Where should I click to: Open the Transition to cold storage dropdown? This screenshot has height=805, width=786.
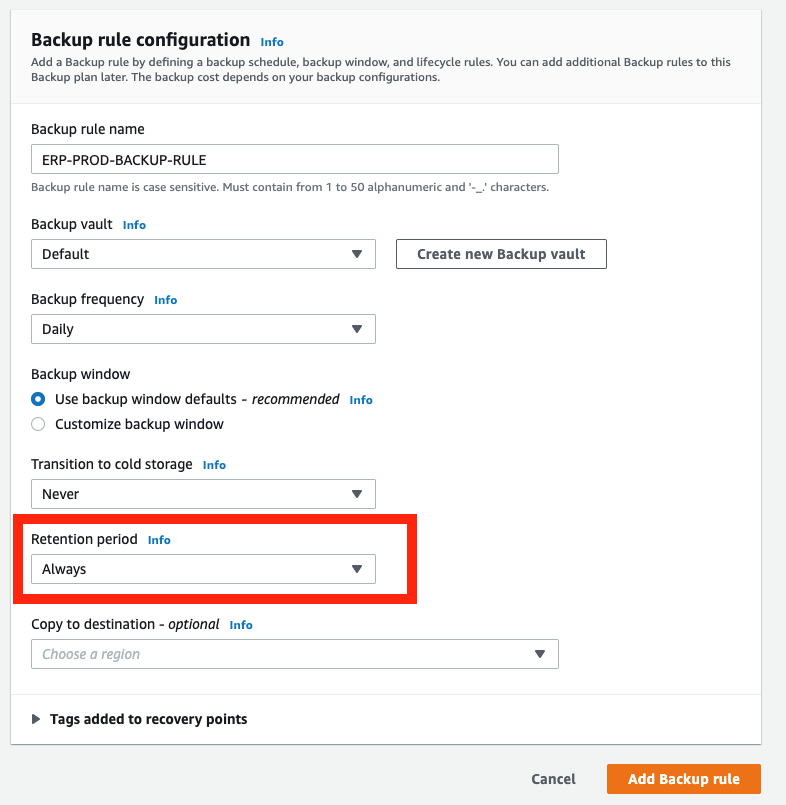coord(203,494)
